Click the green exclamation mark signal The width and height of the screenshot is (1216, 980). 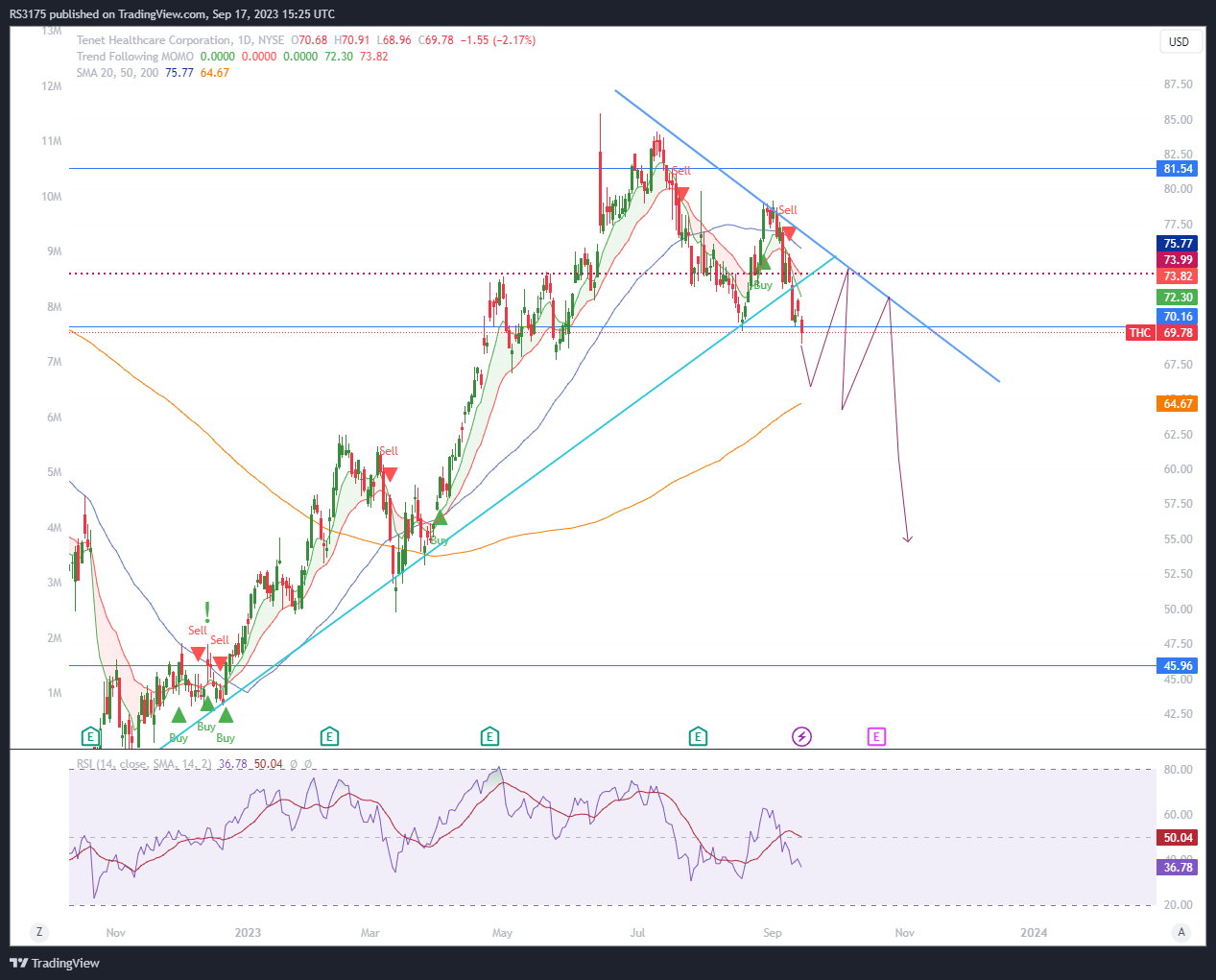click(x=207, y=611)
